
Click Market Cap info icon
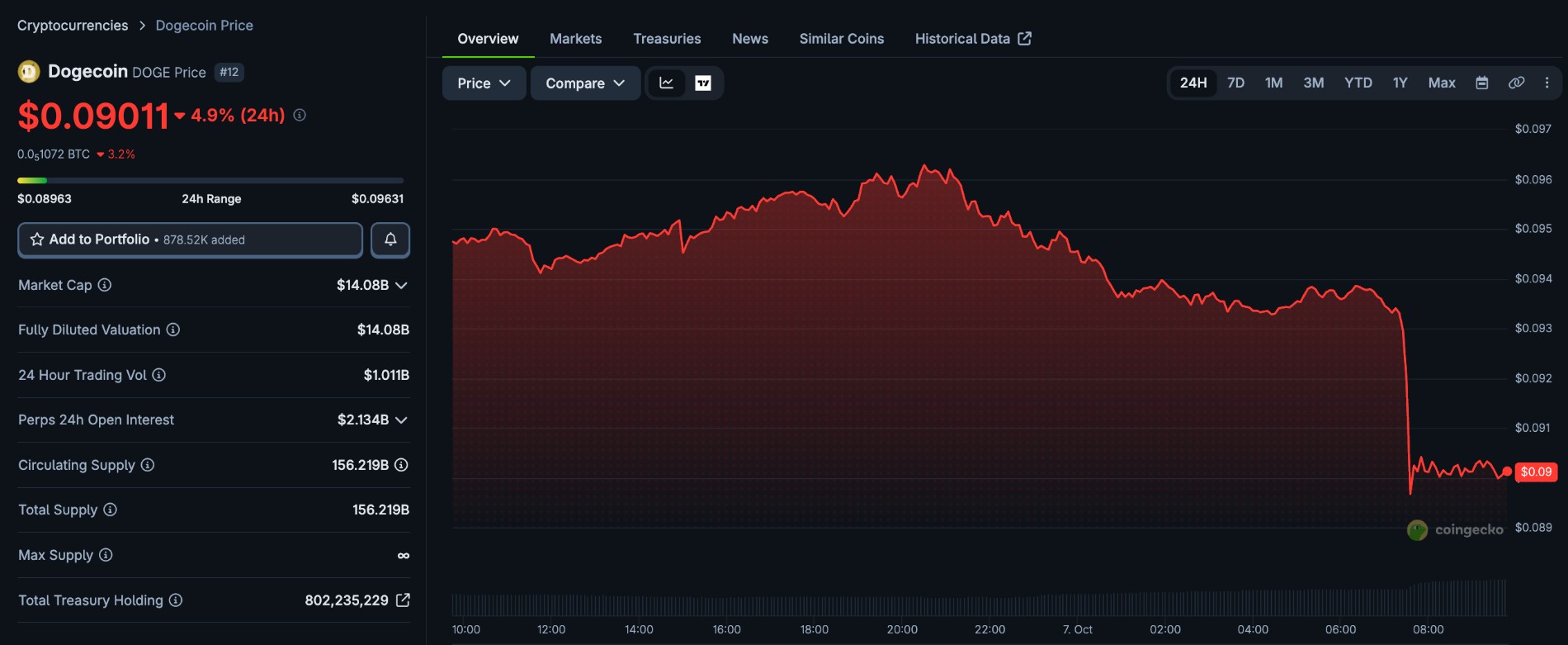(105, 285)
